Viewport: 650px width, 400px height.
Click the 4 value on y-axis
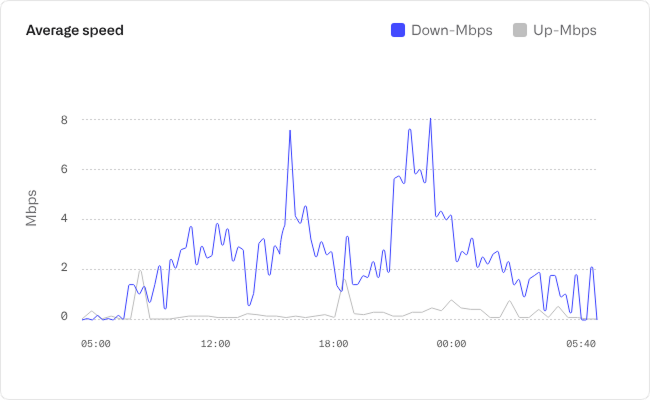point(64,219)
